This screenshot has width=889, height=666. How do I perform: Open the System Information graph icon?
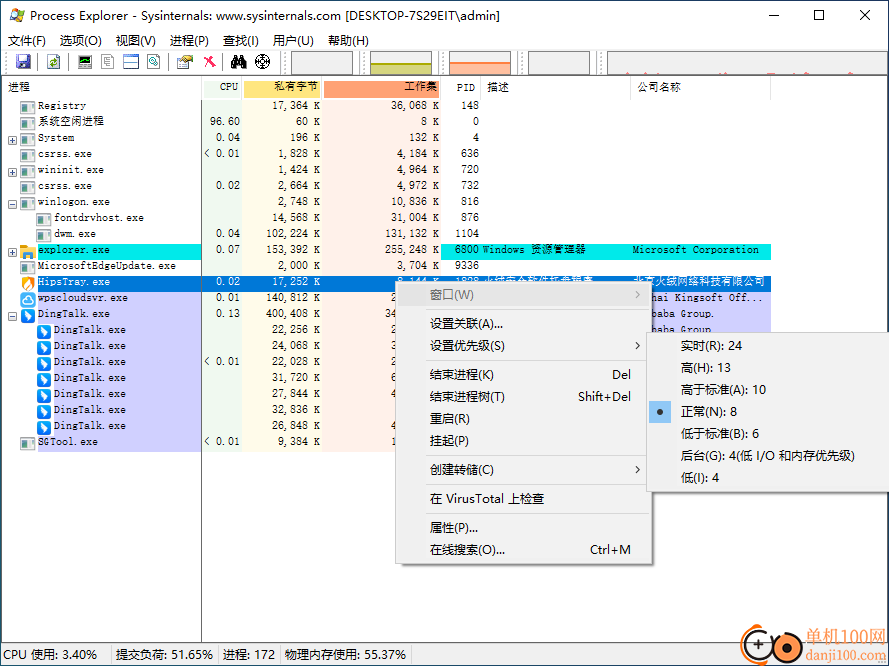pyautogui.click(x=85, y=61)
